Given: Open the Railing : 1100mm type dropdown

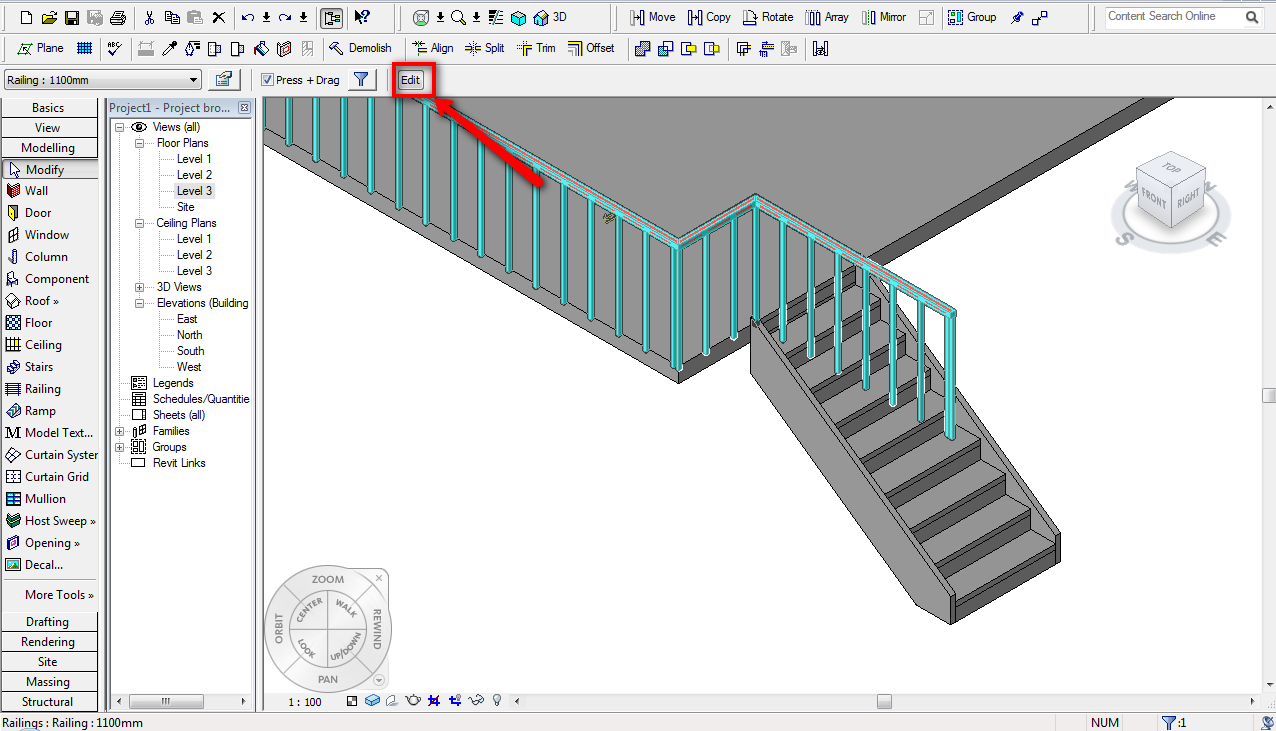Looking at the screenshot, I should point(102,80).
